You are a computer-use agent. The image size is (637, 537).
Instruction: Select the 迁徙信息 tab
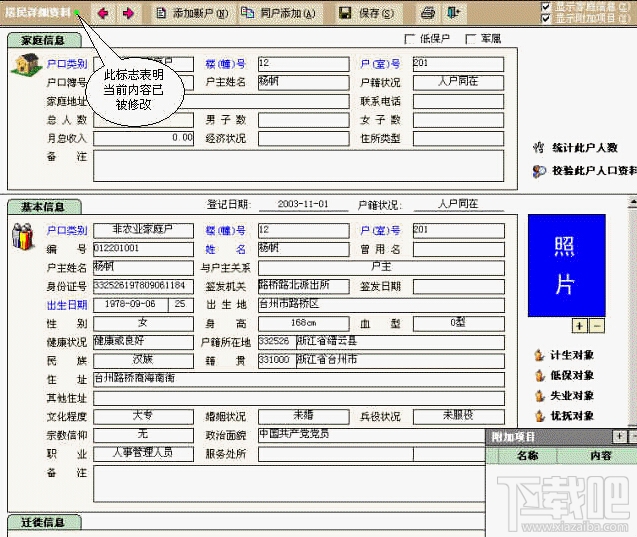(x=44, y=522)
